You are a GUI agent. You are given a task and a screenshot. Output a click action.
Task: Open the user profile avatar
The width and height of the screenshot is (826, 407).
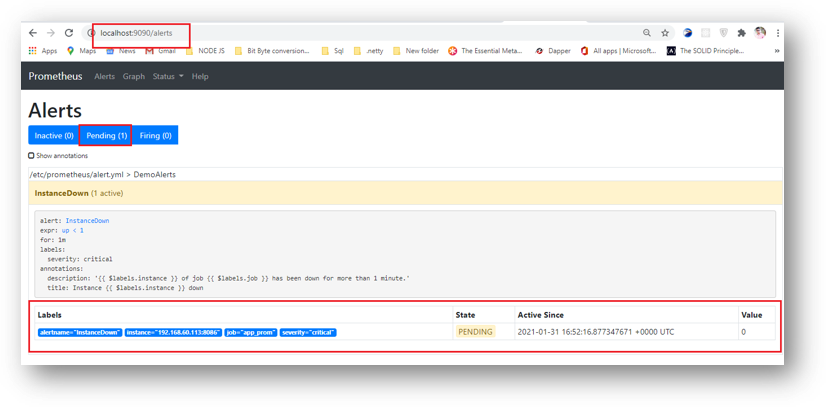click(760, 33)
